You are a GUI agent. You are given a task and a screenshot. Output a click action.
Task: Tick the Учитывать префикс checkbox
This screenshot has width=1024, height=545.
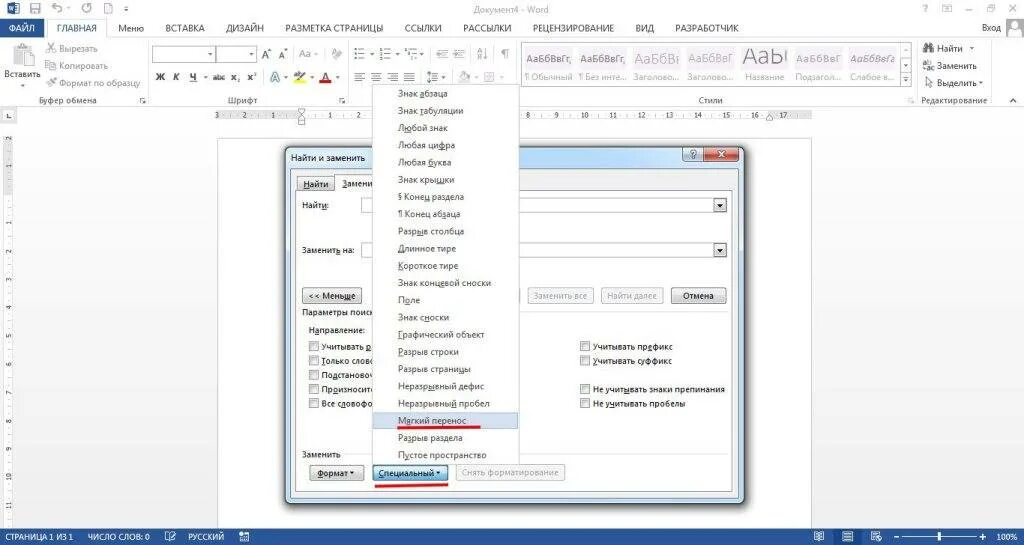tap(584, 347)
